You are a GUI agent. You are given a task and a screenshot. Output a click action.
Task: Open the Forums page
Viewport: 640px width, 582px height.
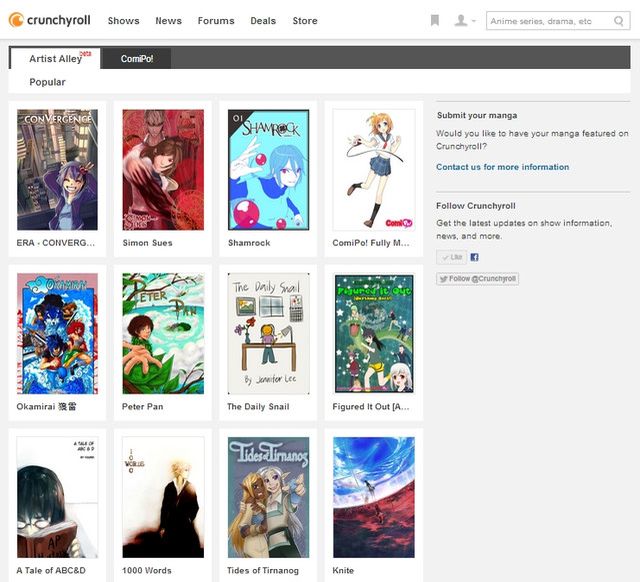pyautogui.click(x=216, y=21)
